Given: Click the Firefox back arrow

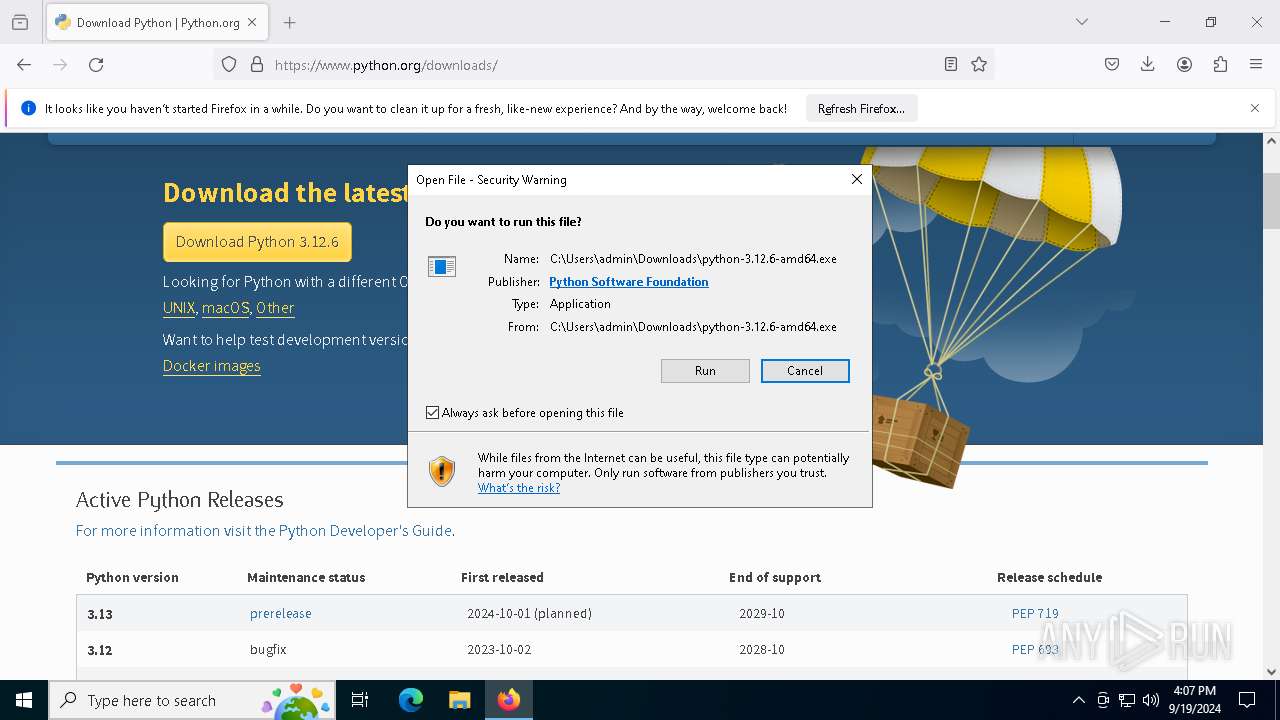Looking at the screenshot, I should point(24,65).
